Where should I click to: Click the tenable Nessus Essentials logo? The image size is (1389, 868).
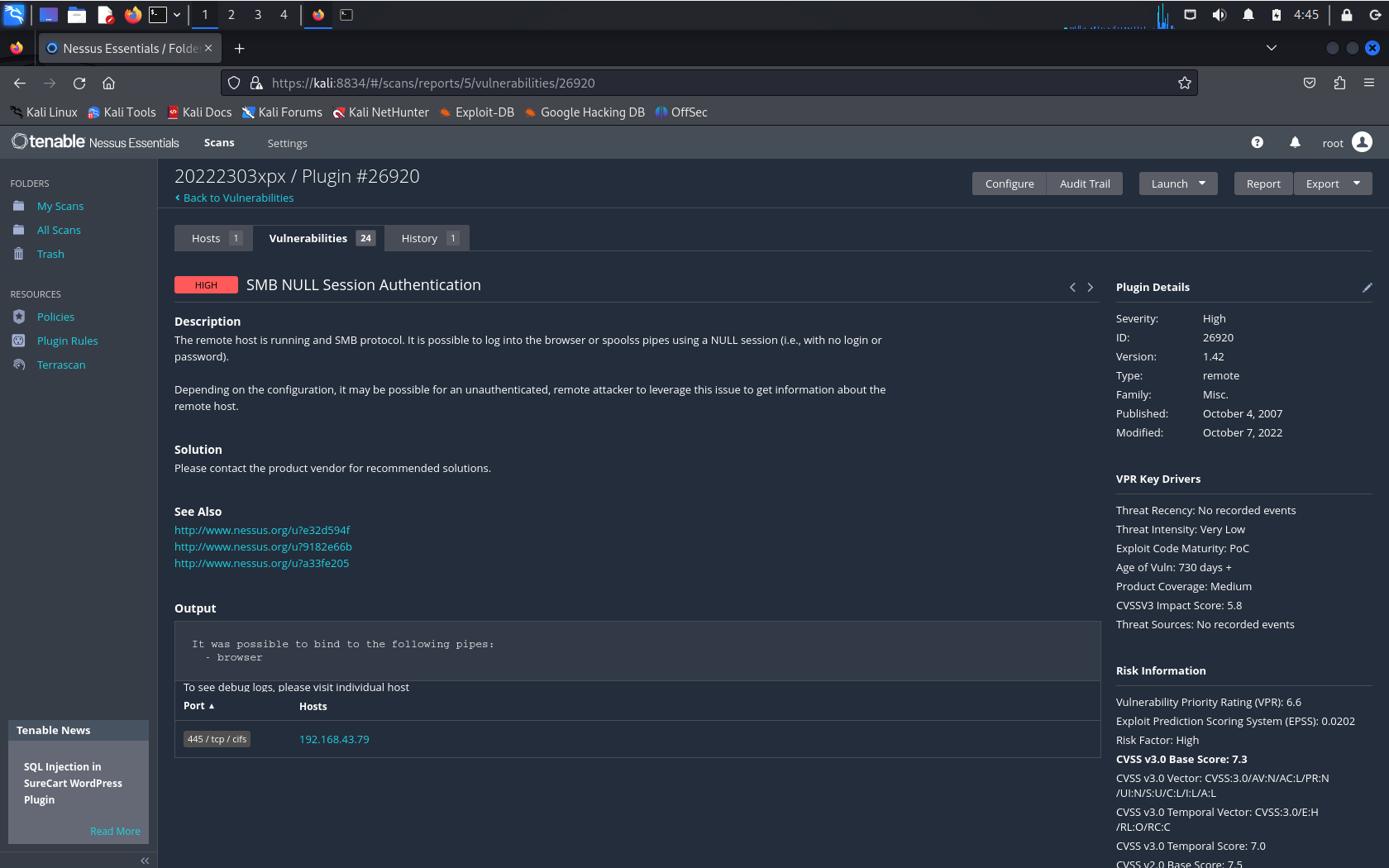pos(95,142)
